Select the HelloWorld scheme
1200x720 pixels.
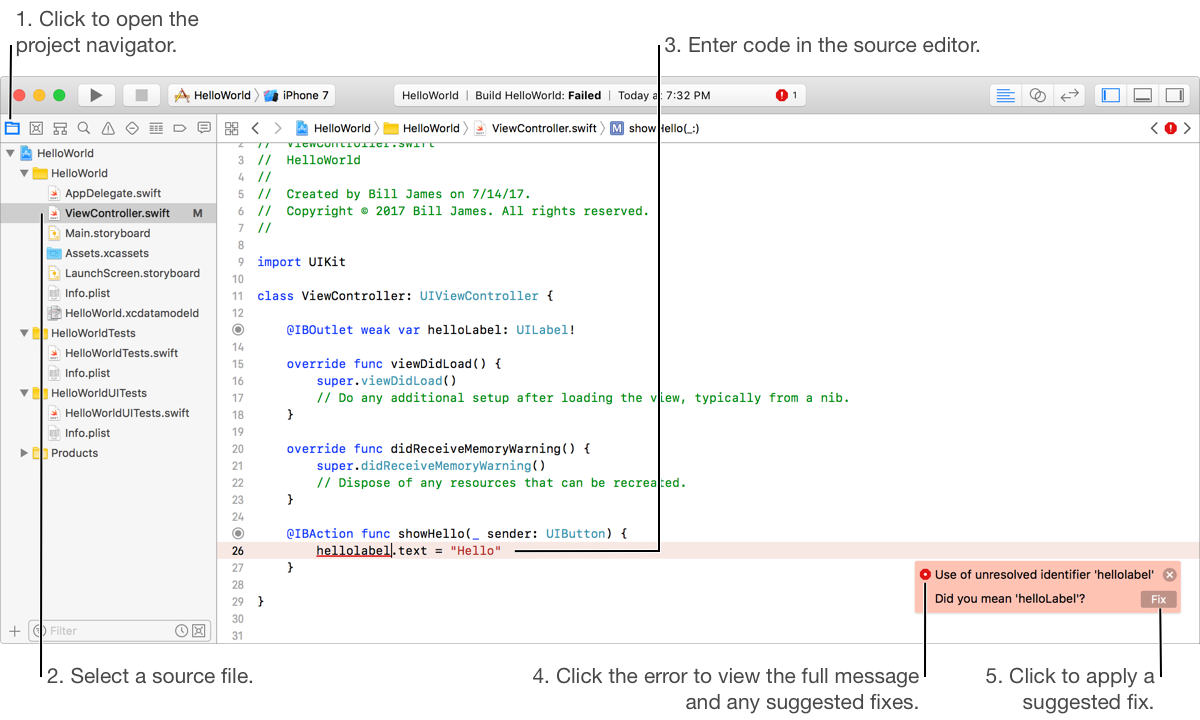click(x=213, y=95)
